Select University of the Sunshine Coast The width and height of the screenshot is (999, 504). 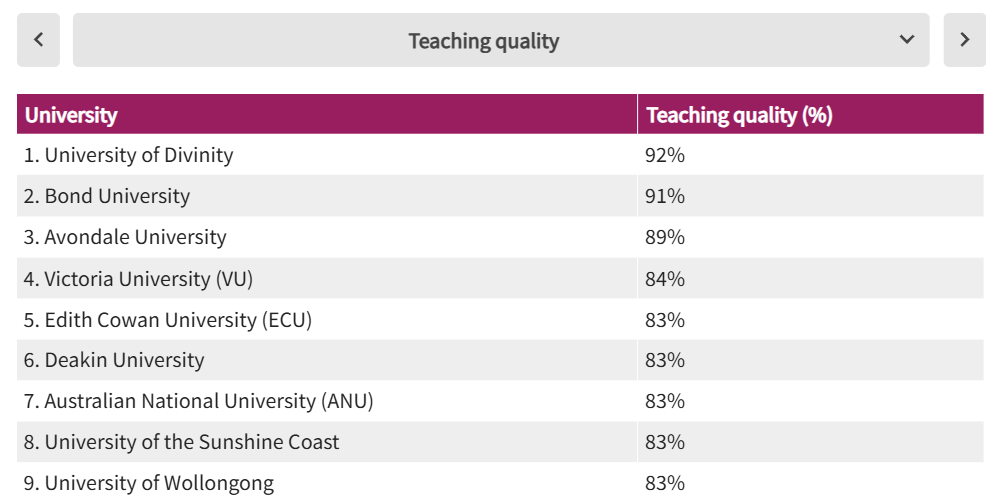pyautogui.click(x=181, y=442)
